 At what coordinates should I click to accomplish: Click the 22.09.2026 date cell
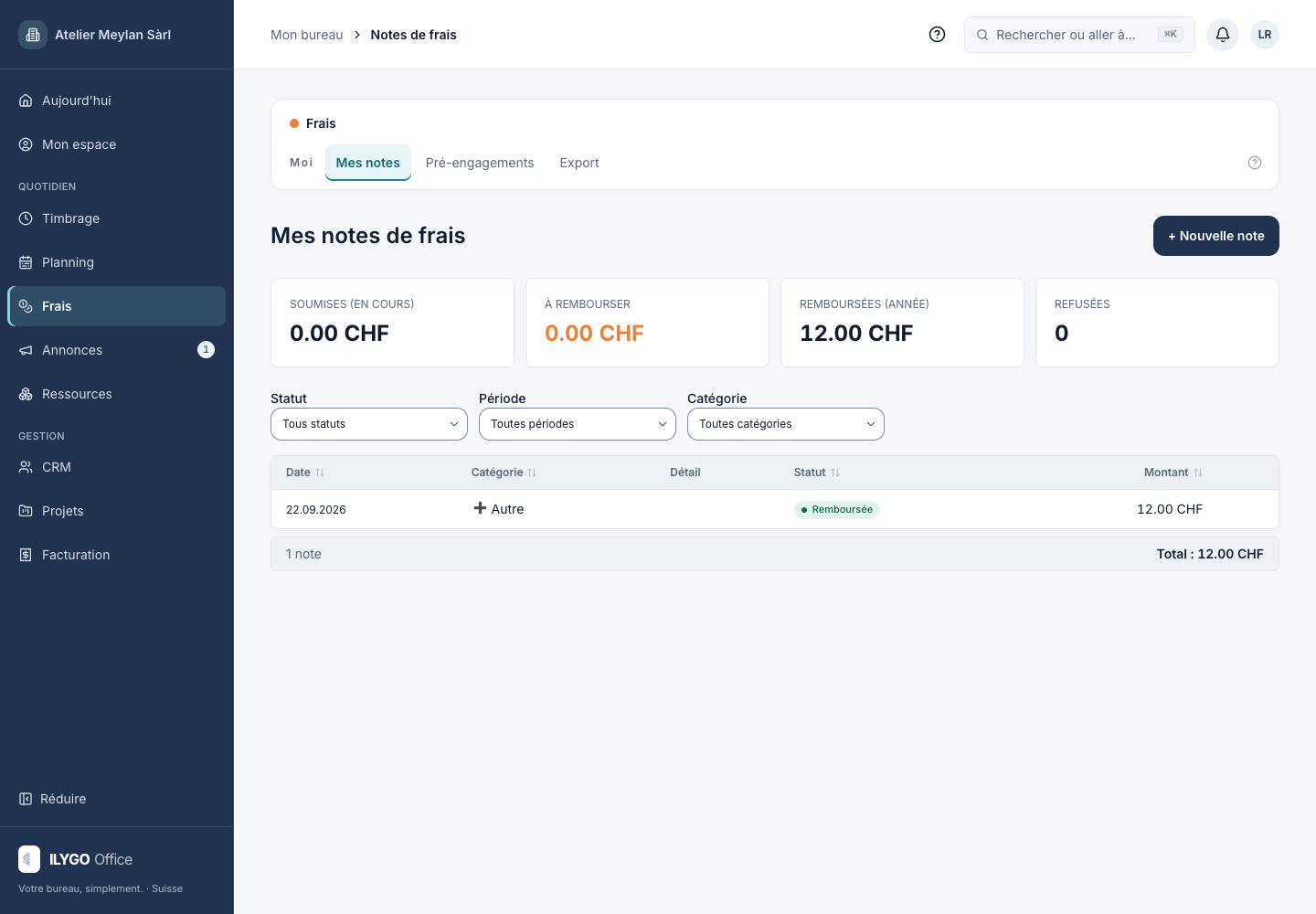tap(316, 510)
